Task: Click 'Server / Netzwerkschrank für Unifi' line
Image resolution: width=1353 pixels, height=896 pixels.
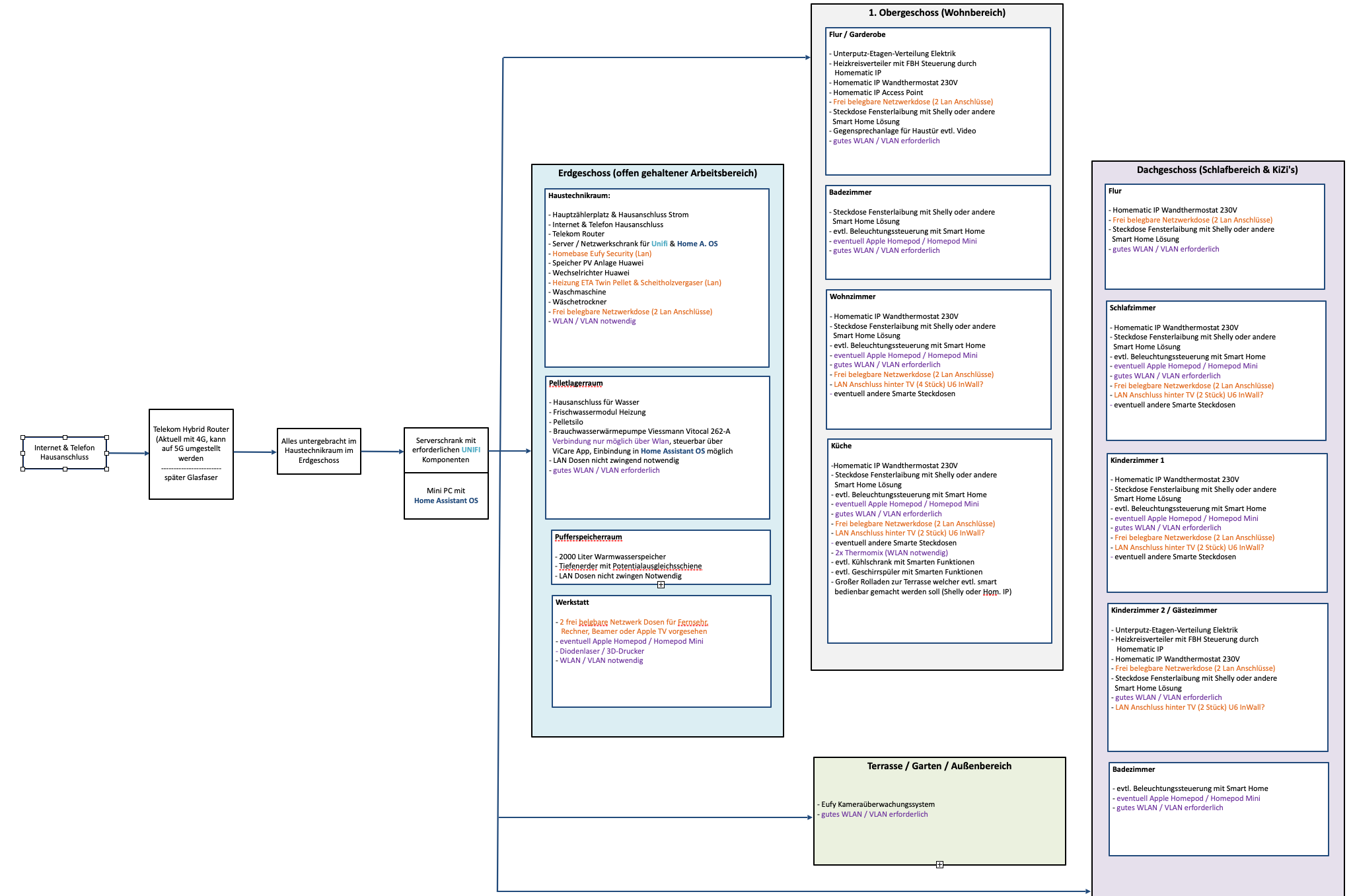Action: click(x=633, y=244)
